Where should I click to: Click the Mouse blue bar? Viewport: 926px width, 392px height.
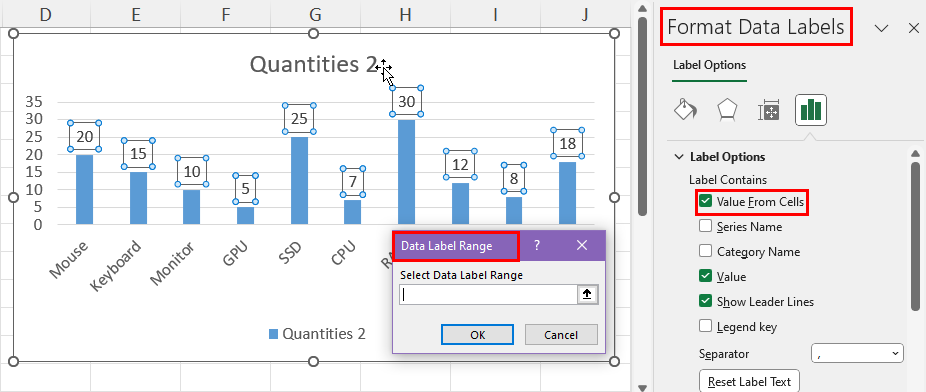pyautogui.click(x=84, y=190)
